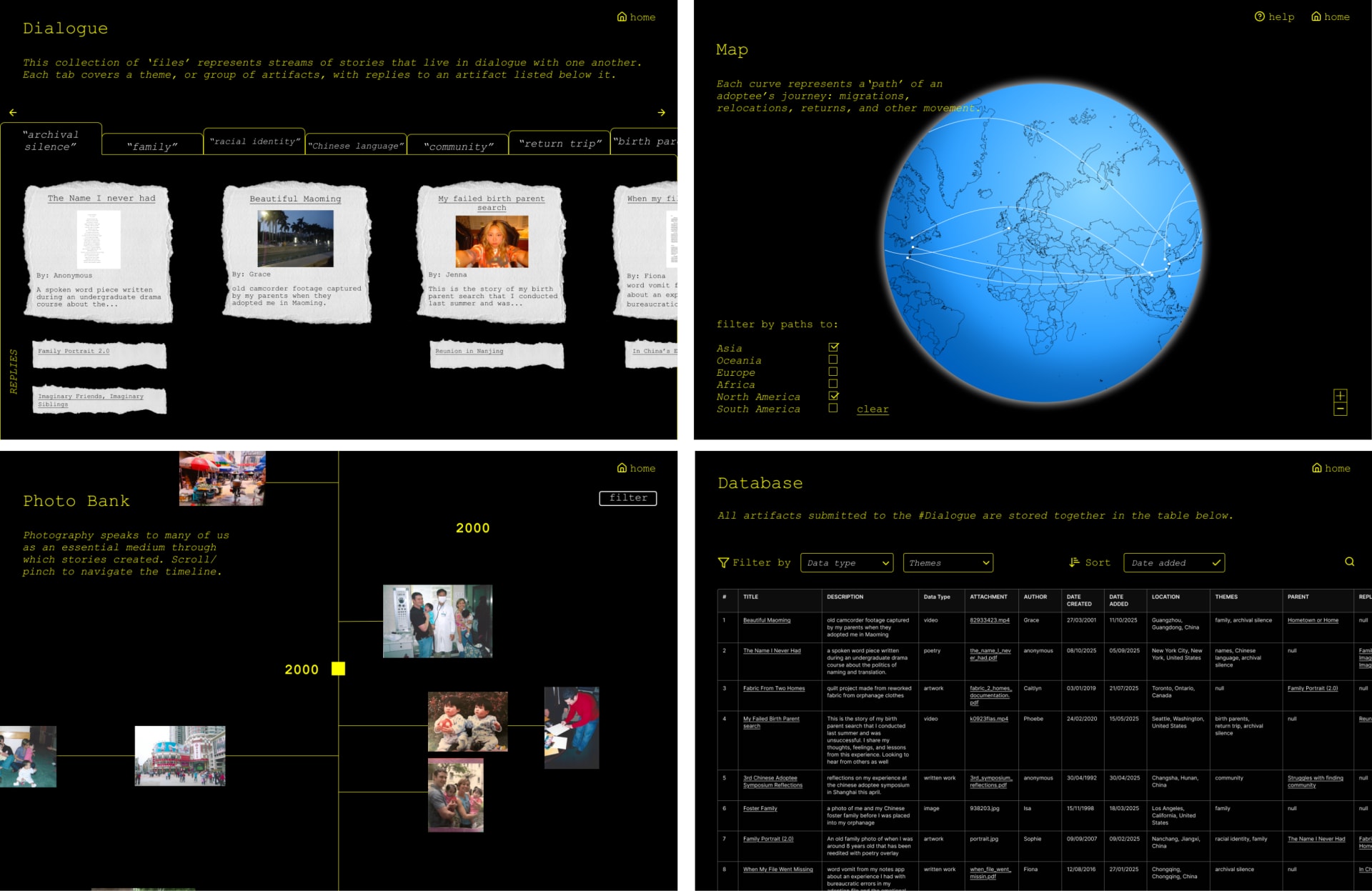Enable the Europe paths checkbox

(x=832, y=372)
